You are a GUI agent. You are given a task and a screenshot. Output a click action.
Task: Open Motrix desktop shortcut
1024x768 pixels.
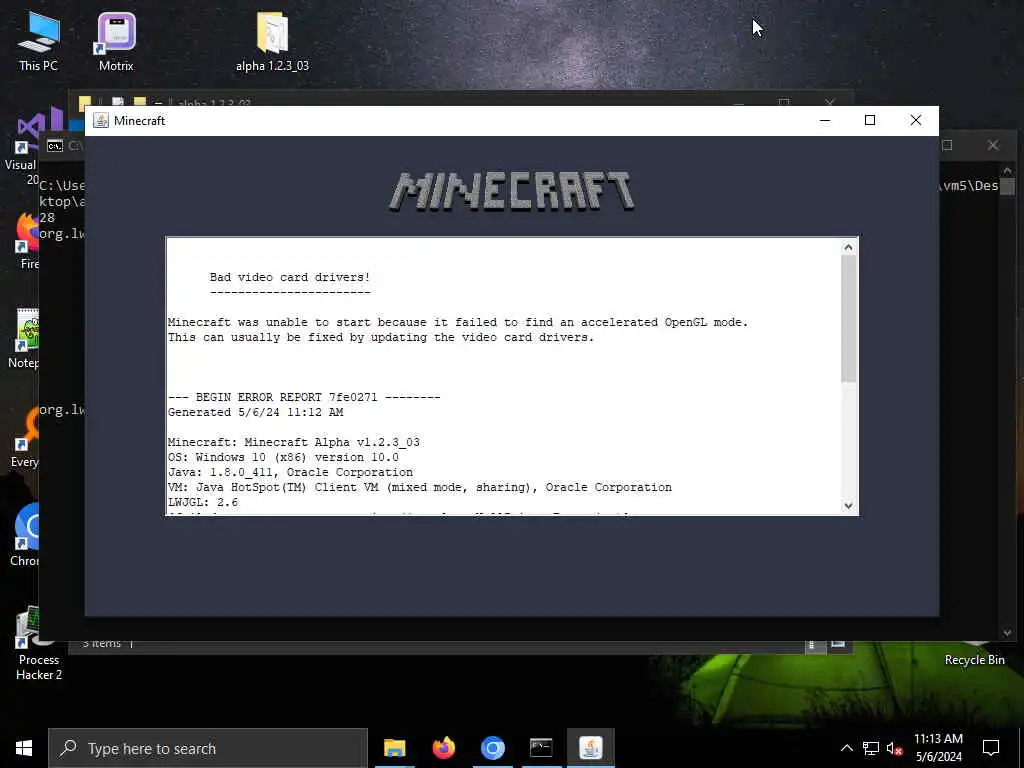pos(116,40)
